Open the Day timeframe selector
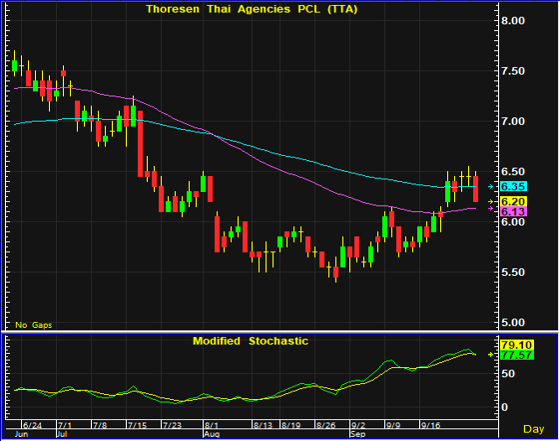The image size is (560, 441). (533, 429)
